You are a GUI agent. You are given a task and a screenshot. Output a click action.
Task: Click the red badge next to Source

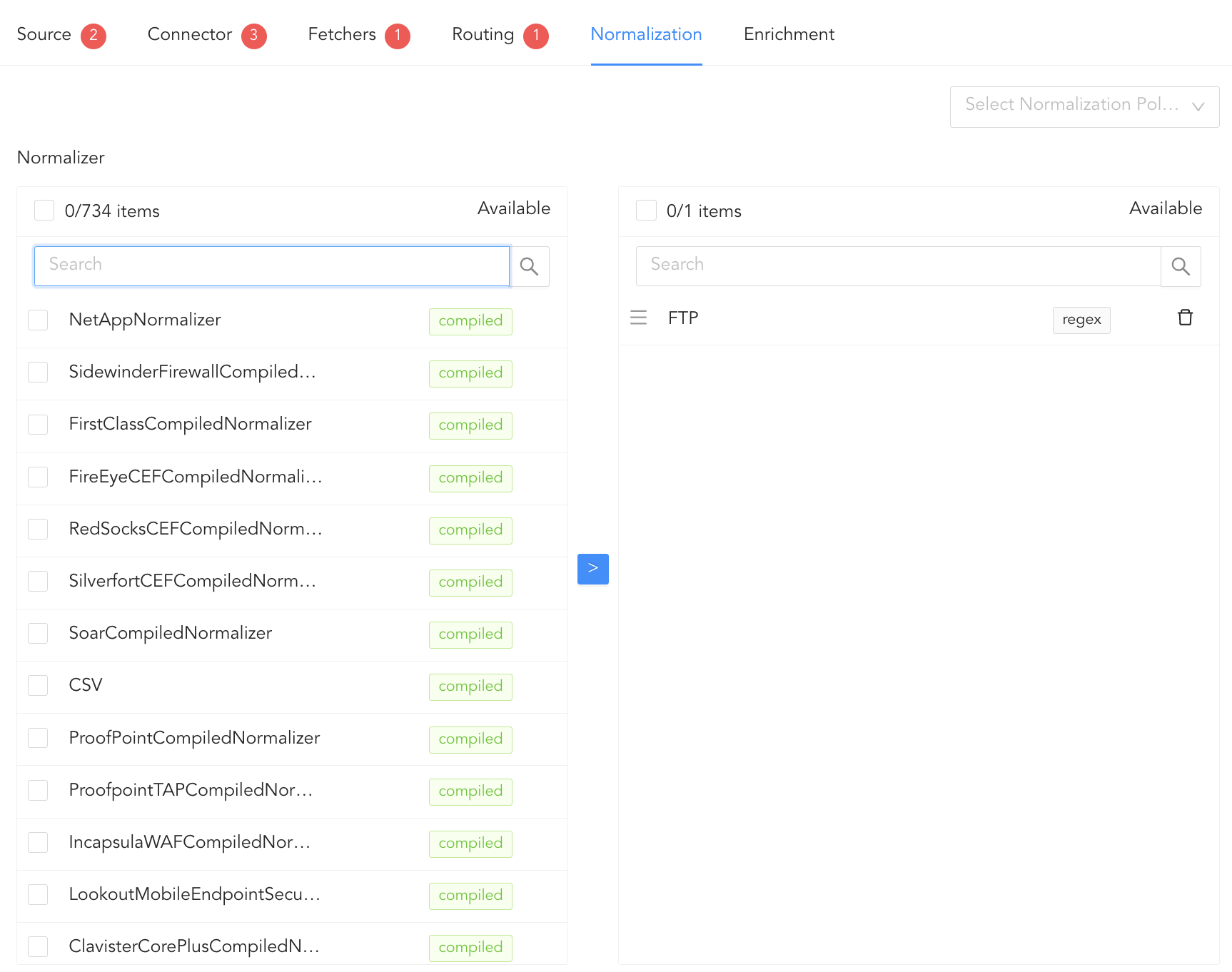93,36
